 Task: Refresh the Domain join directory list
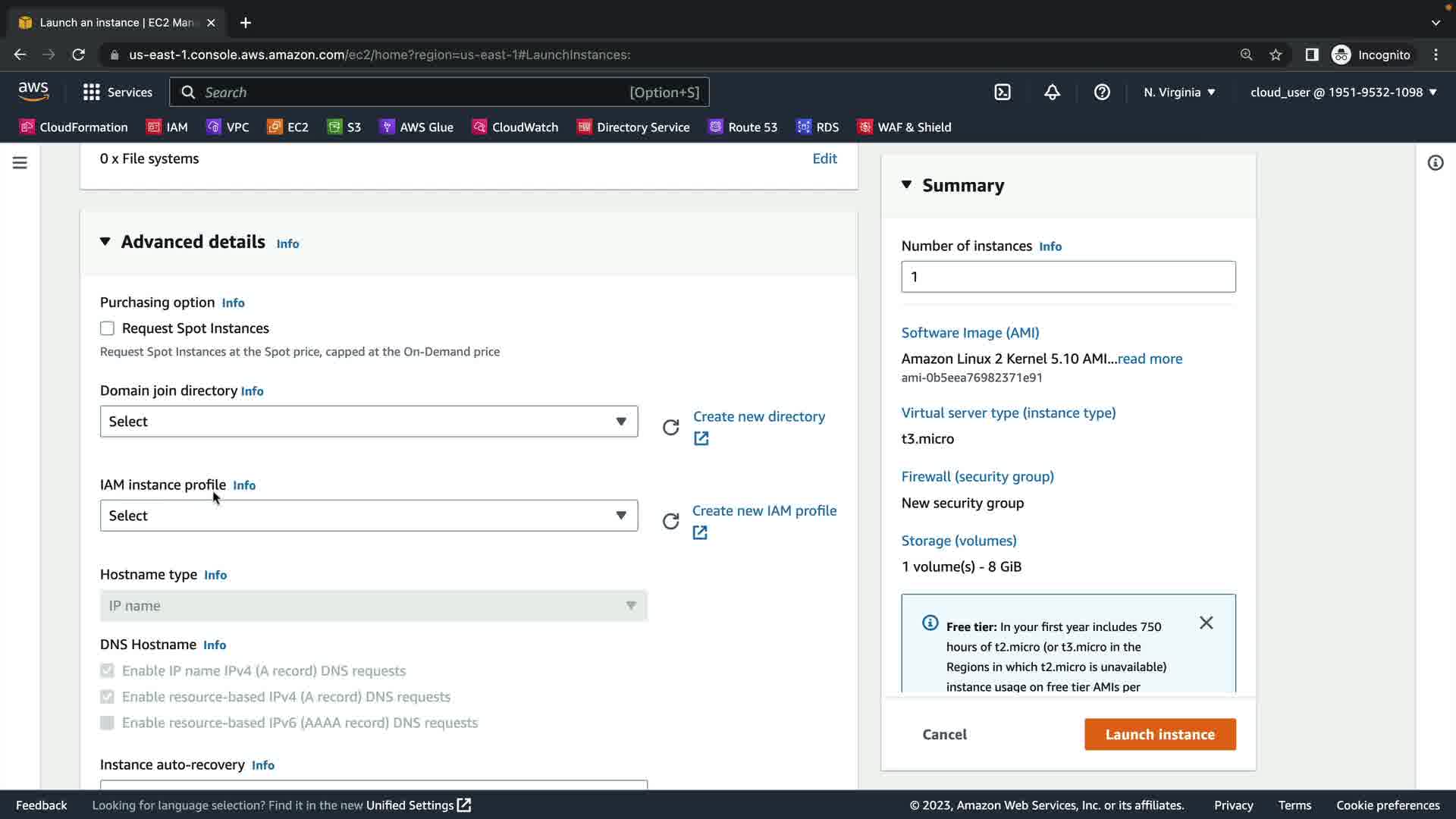point(670,428)
